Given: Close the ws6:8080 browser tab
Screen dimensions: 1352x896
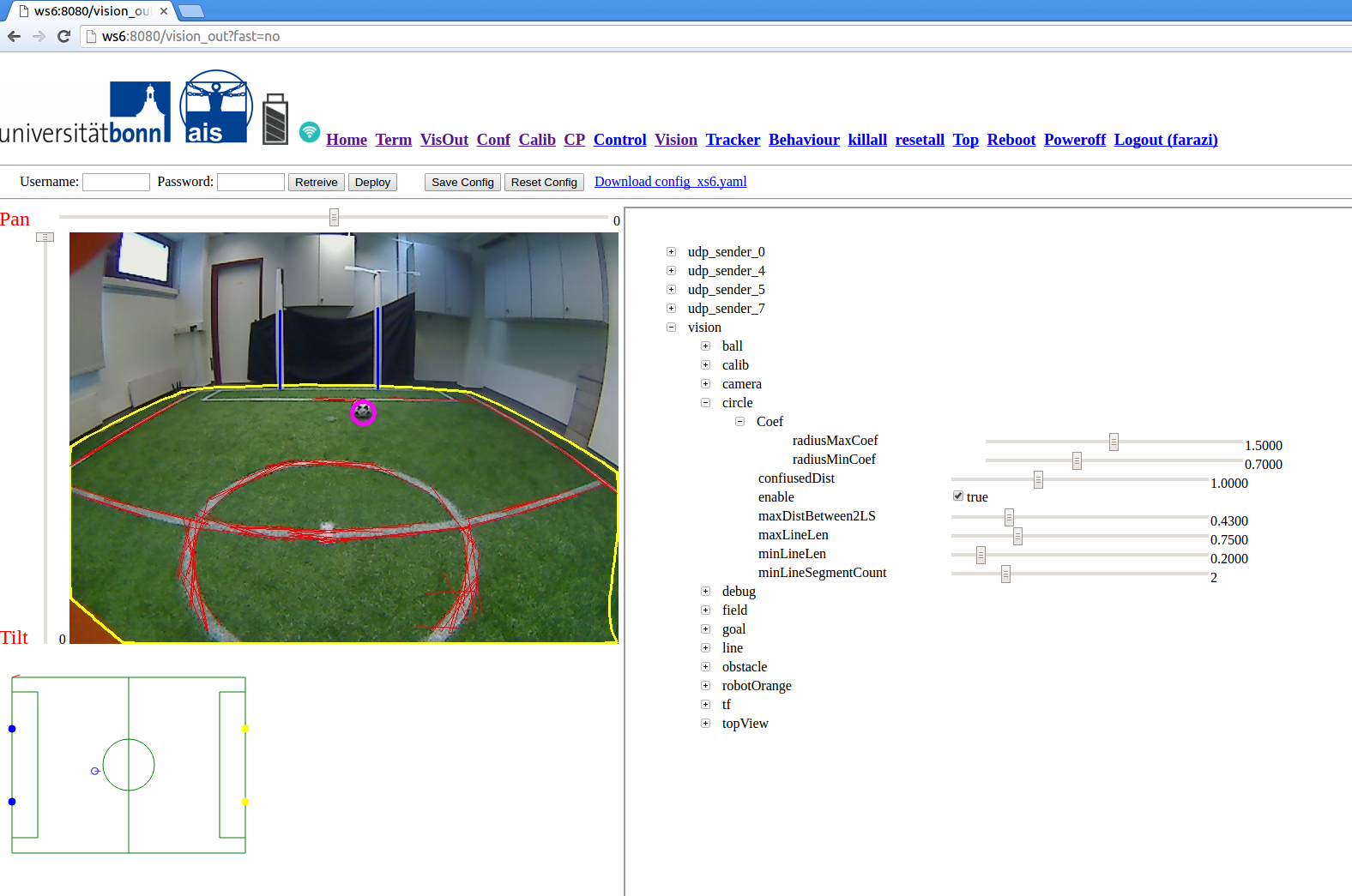Looking at the screenshot, I should click(x=164, y=11).
